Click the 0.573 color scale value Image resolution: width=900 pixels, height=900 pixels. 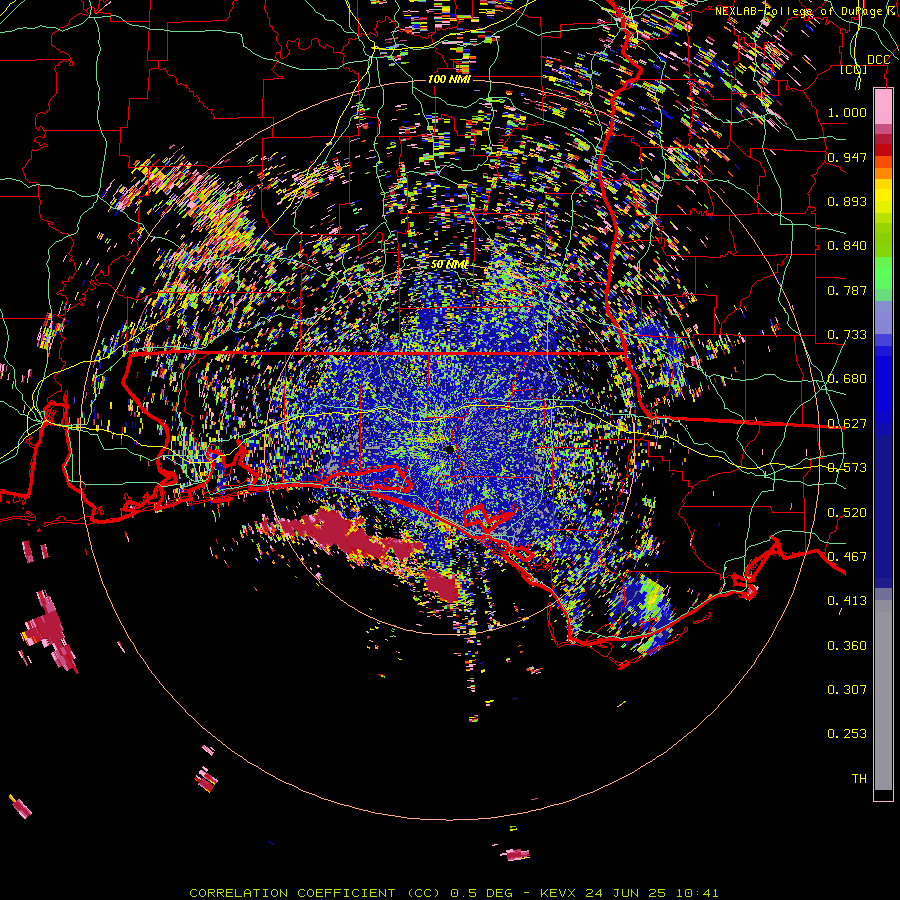tap(847, 468)
